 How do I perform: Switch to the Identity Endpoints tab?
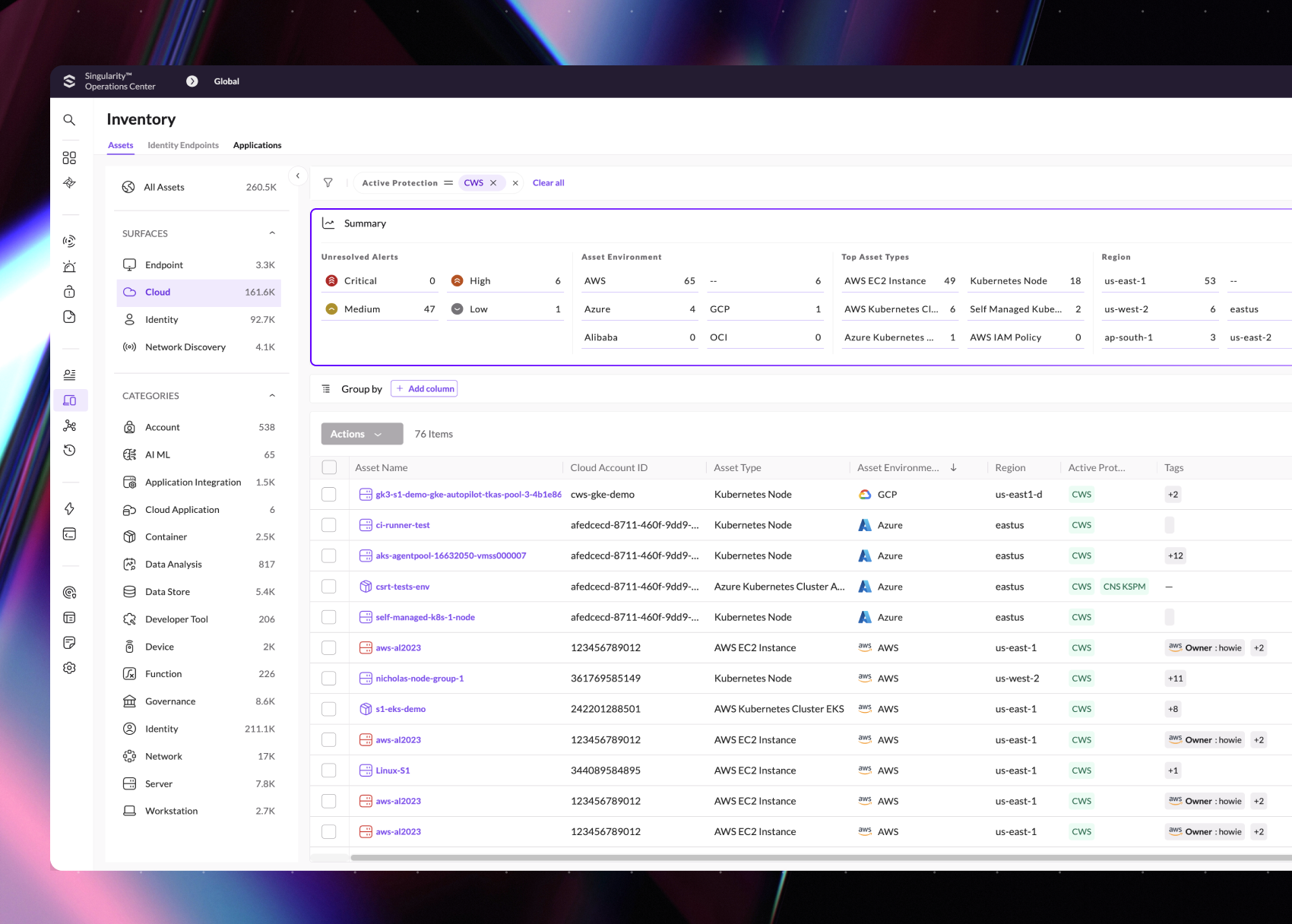click(x=183, y=145)
